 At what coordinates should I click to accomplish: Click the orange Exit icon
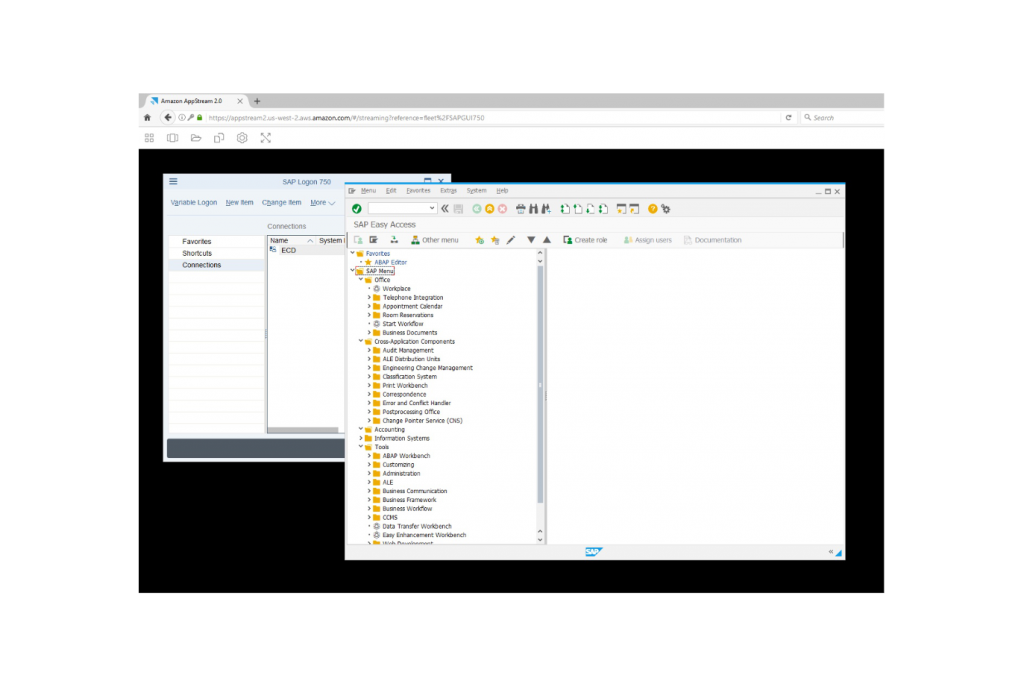(489, 209)
